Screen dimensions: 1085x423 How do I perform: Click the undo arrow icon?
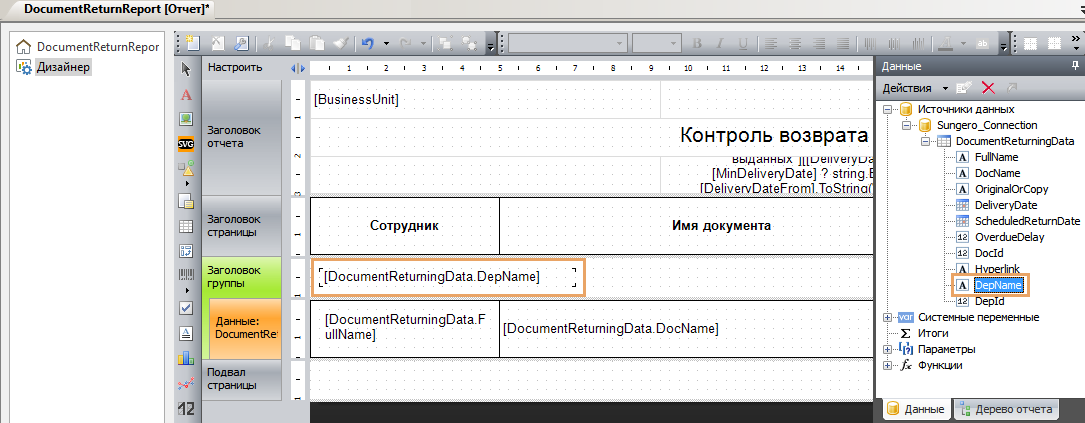pyautogui.click(x=368, y=44)
